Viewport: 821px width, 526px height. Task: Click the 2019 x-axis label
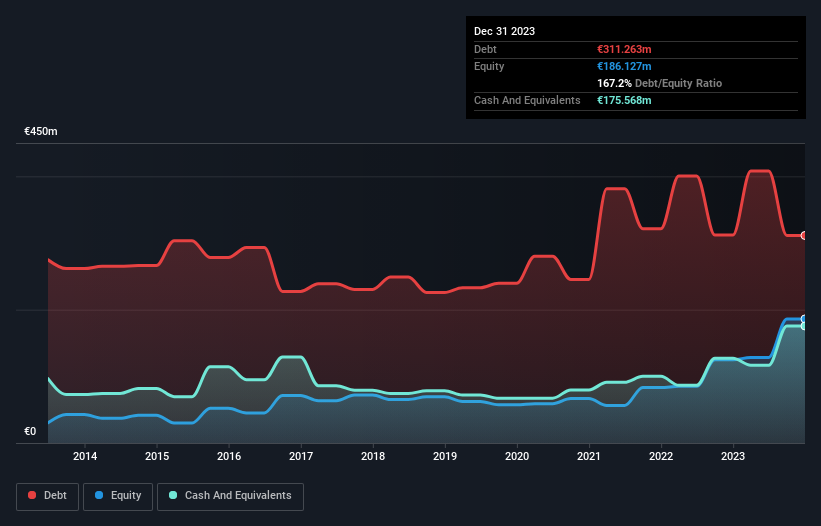[x=445, y=456]
